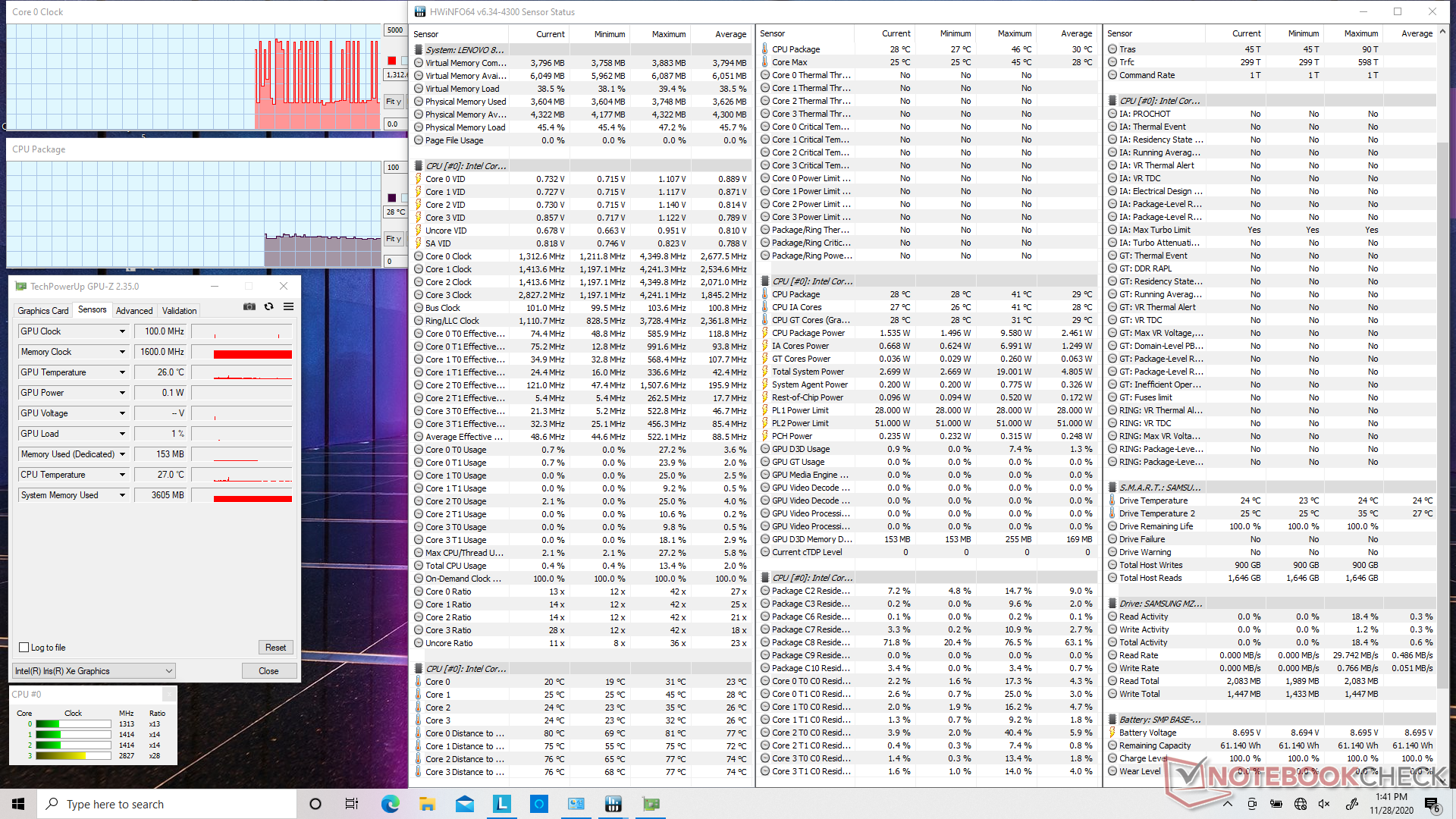Expand the Intel Iris Xe Graphics device dropdown

(168, 671)
